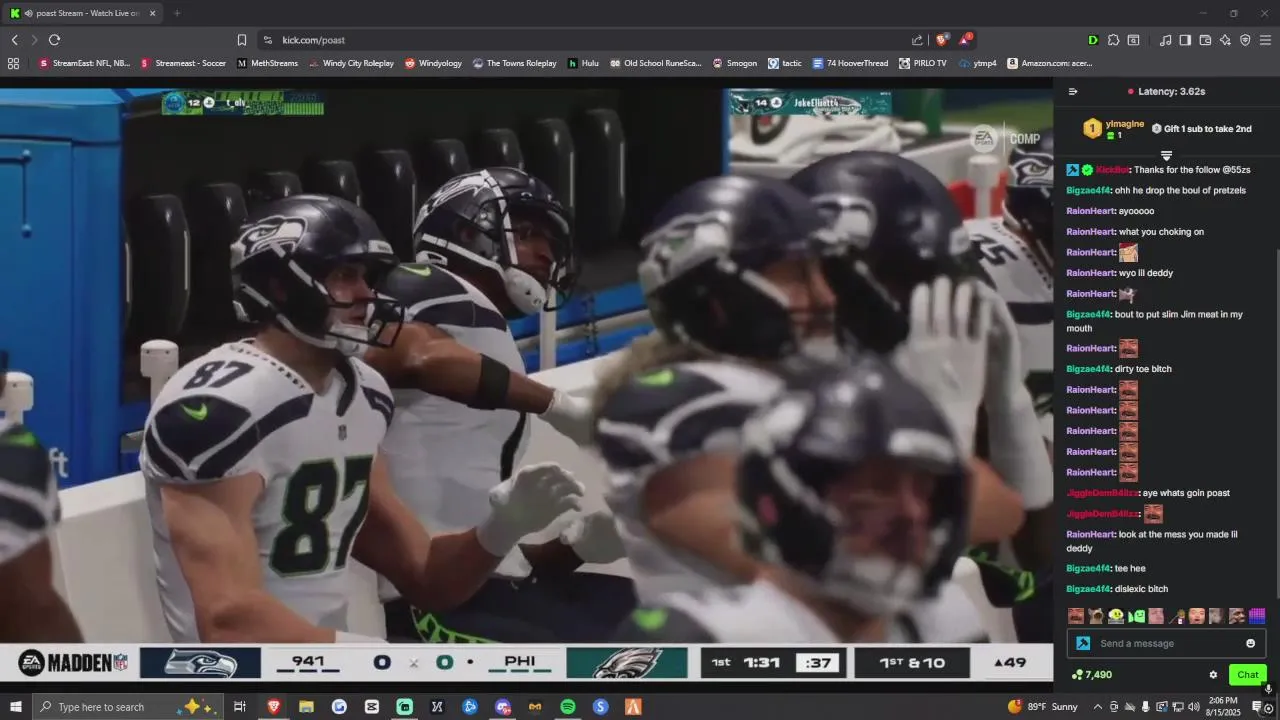
Task: Click the blue gavel chat identity badge
Action: pos(1082,643)
